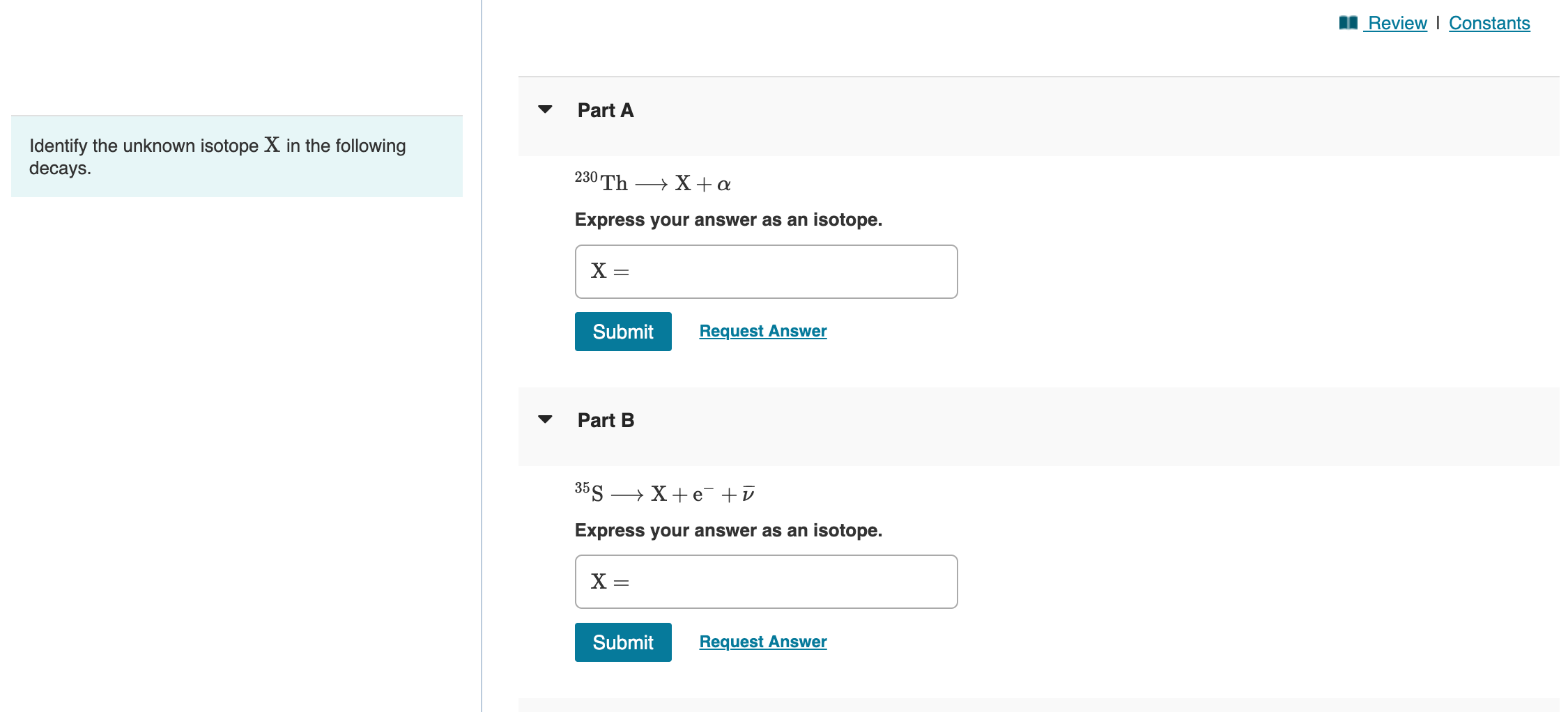Click the problem statement about unknown isotope X
The height and width of the screenshot is (712, 1568).
217,156
